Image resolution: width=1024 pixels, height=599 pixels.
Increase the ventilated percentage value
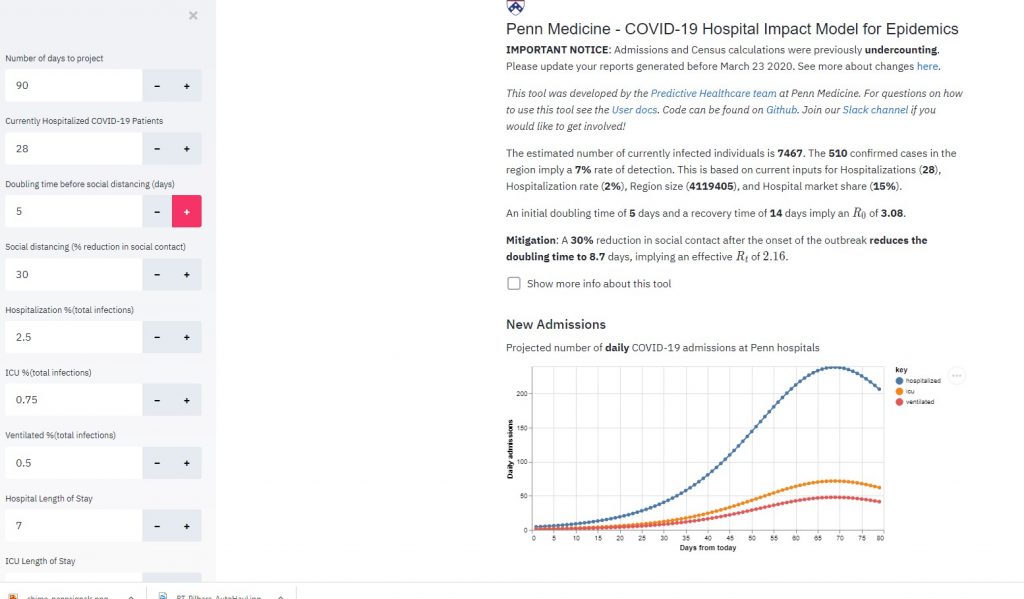click(x=186, y=463)
